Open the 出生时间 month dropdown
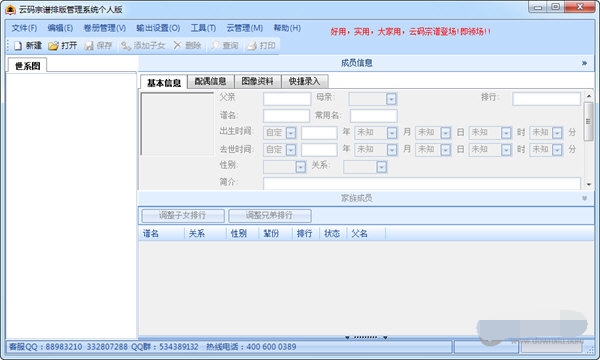 click(x=392, y=133)
